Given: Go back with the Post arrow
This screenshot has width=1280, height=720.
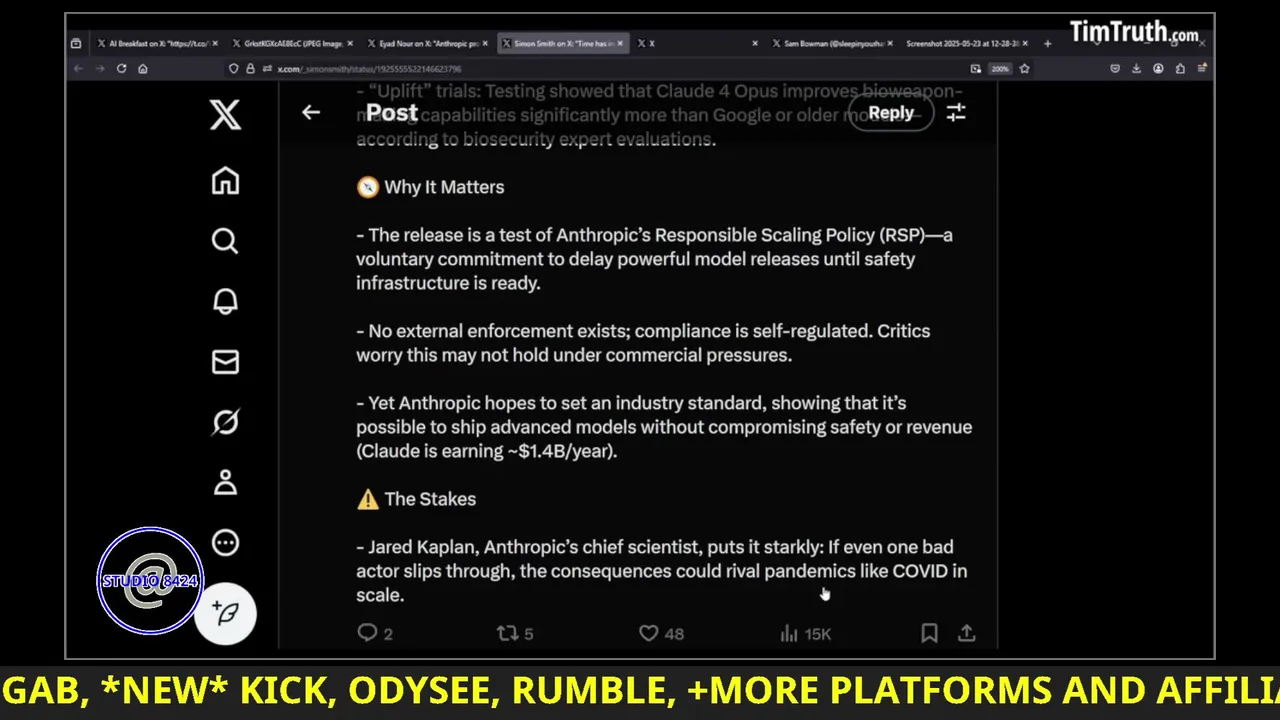Looking at the screenshot, I should tap(311, 112).
